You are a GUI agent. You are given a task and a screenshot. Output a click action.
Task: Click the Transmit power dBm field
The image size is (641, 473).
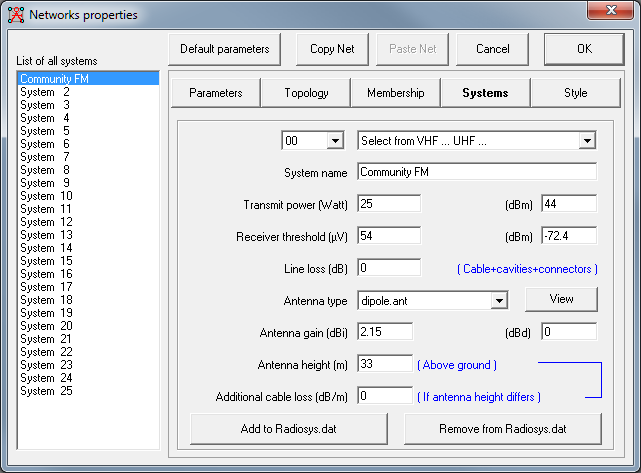pos(569,204)
